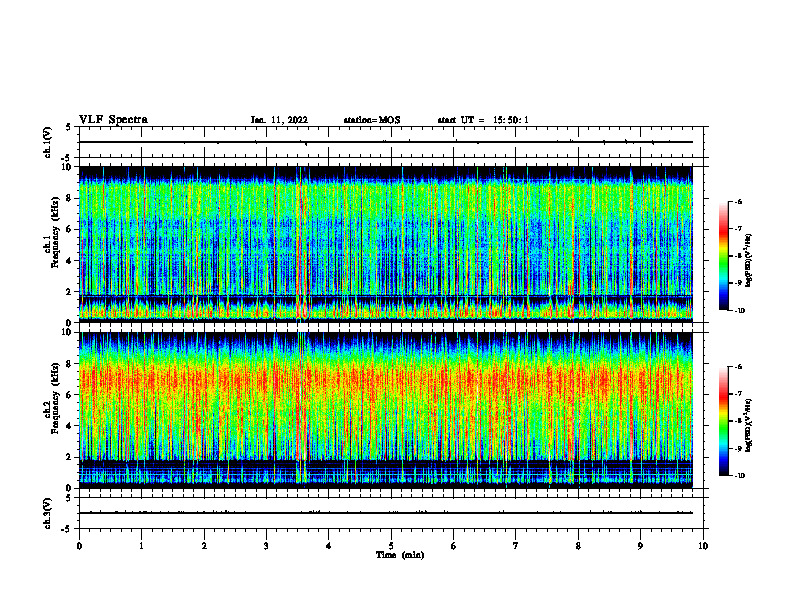
Task: Click time-axis tick label "1"
Action: coord(141,546)
